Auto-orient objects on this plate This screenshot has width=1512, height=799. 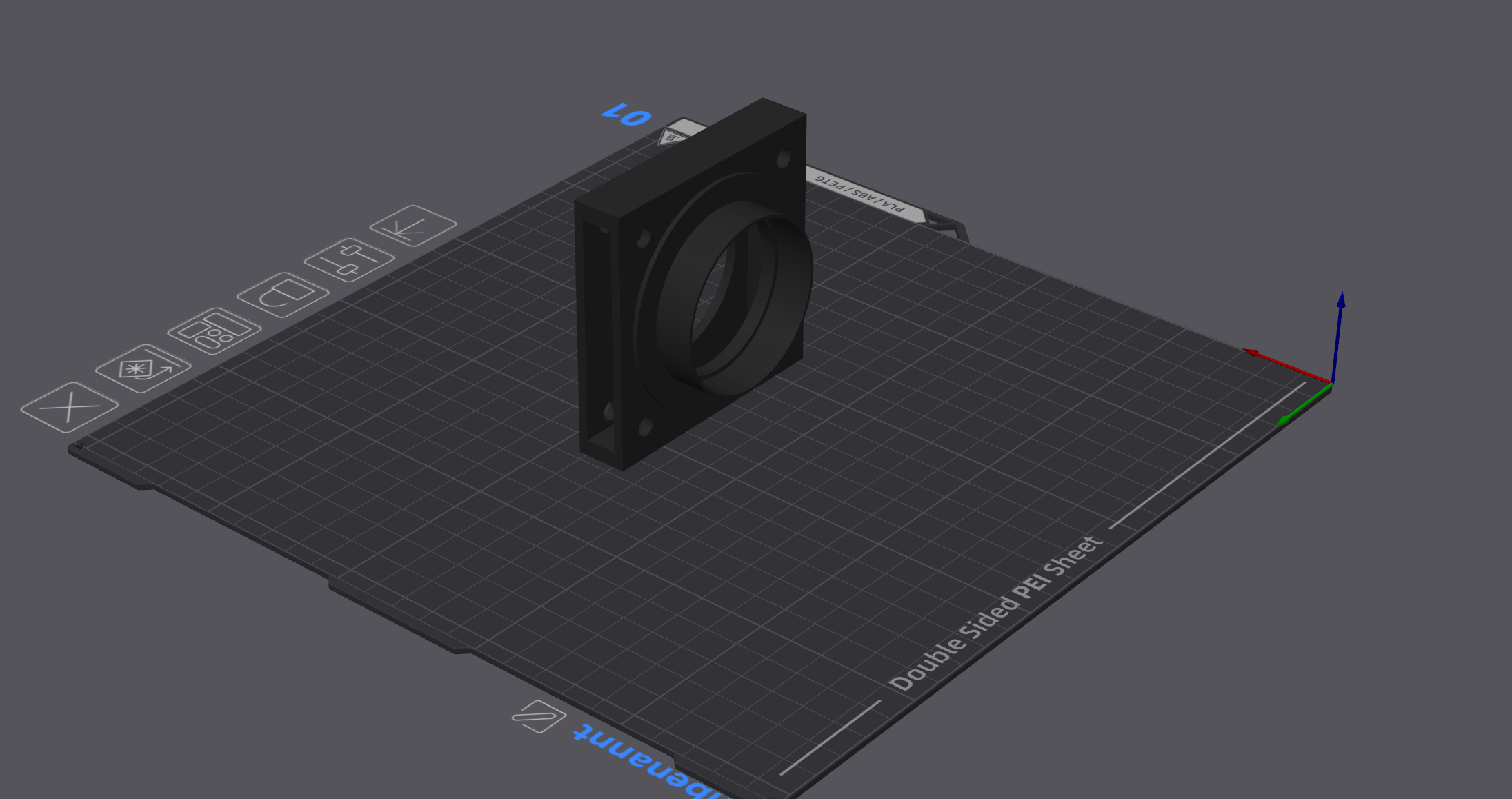point(143,368)
